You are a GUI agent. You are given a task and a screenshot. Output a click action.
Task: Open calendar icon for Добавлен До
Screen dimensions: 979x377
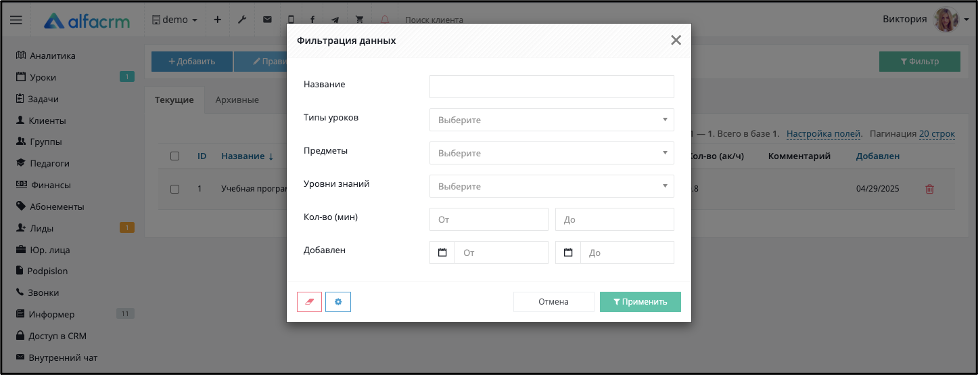tap(568, 253)
